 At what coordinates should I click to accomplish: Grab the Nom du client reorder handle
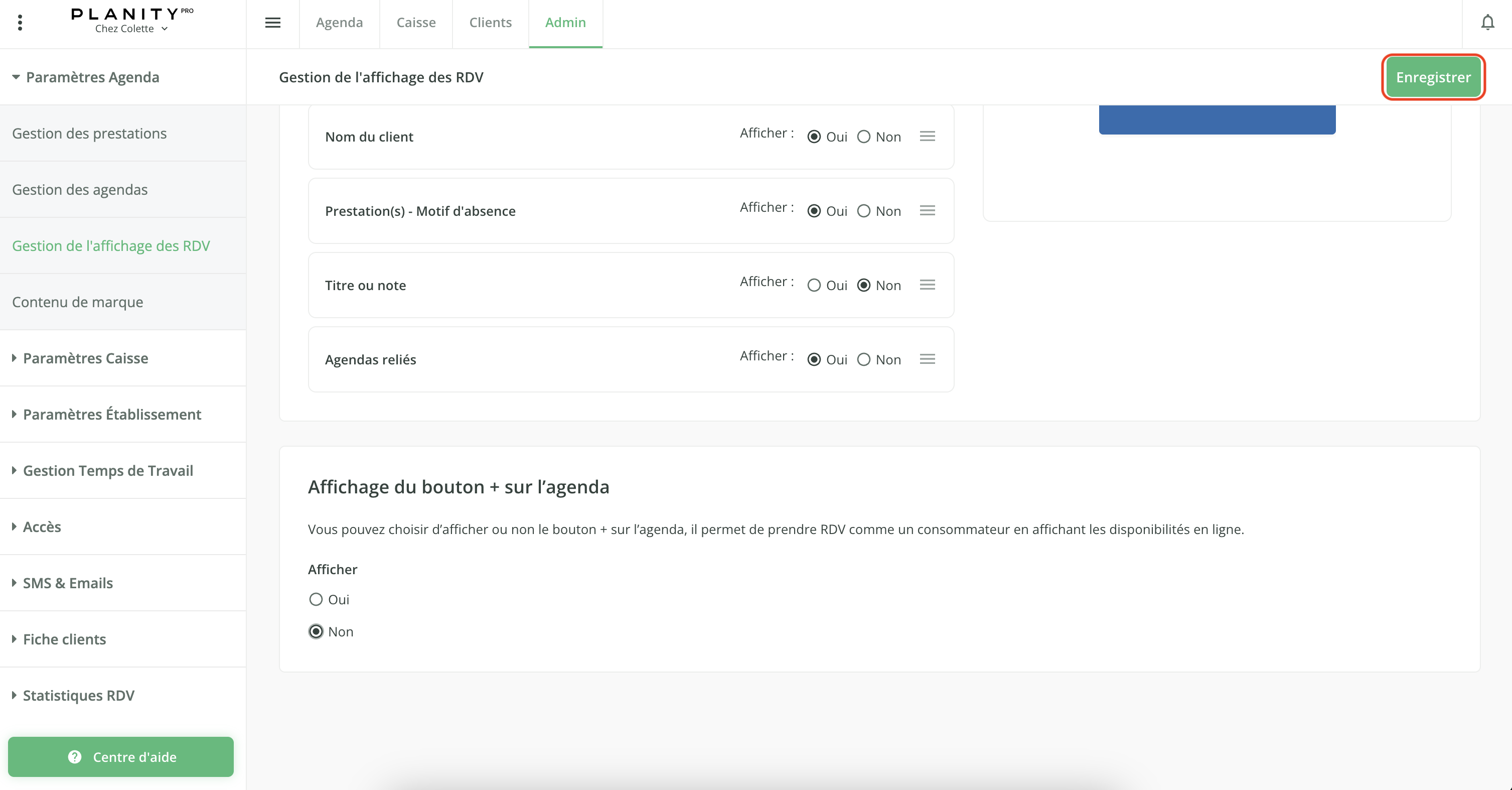927,137
